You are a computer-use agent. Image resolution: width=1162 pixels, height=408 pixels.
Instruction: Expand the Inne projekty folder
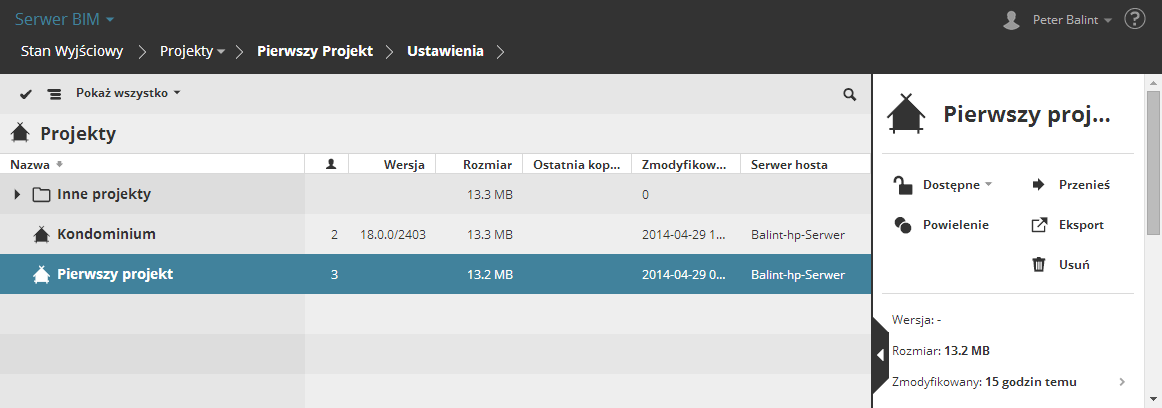[x=17, y=194]
